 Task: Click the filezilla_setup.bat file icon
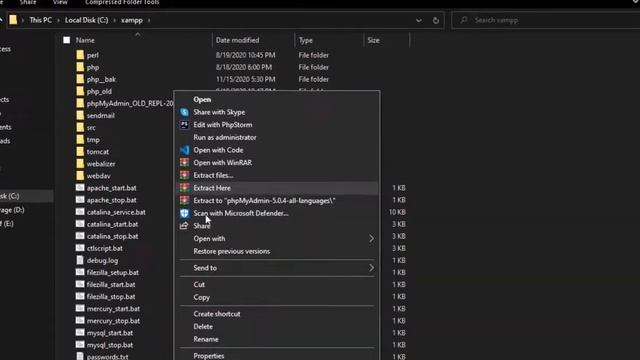pos(80,272)
